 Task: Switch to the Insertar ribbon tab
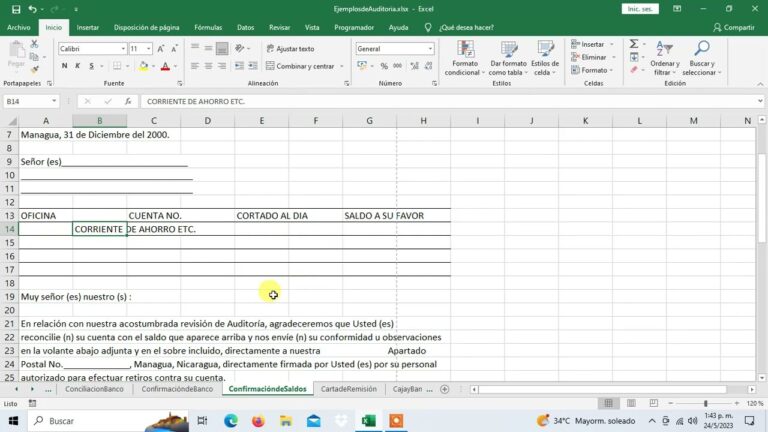click(88, 27)
